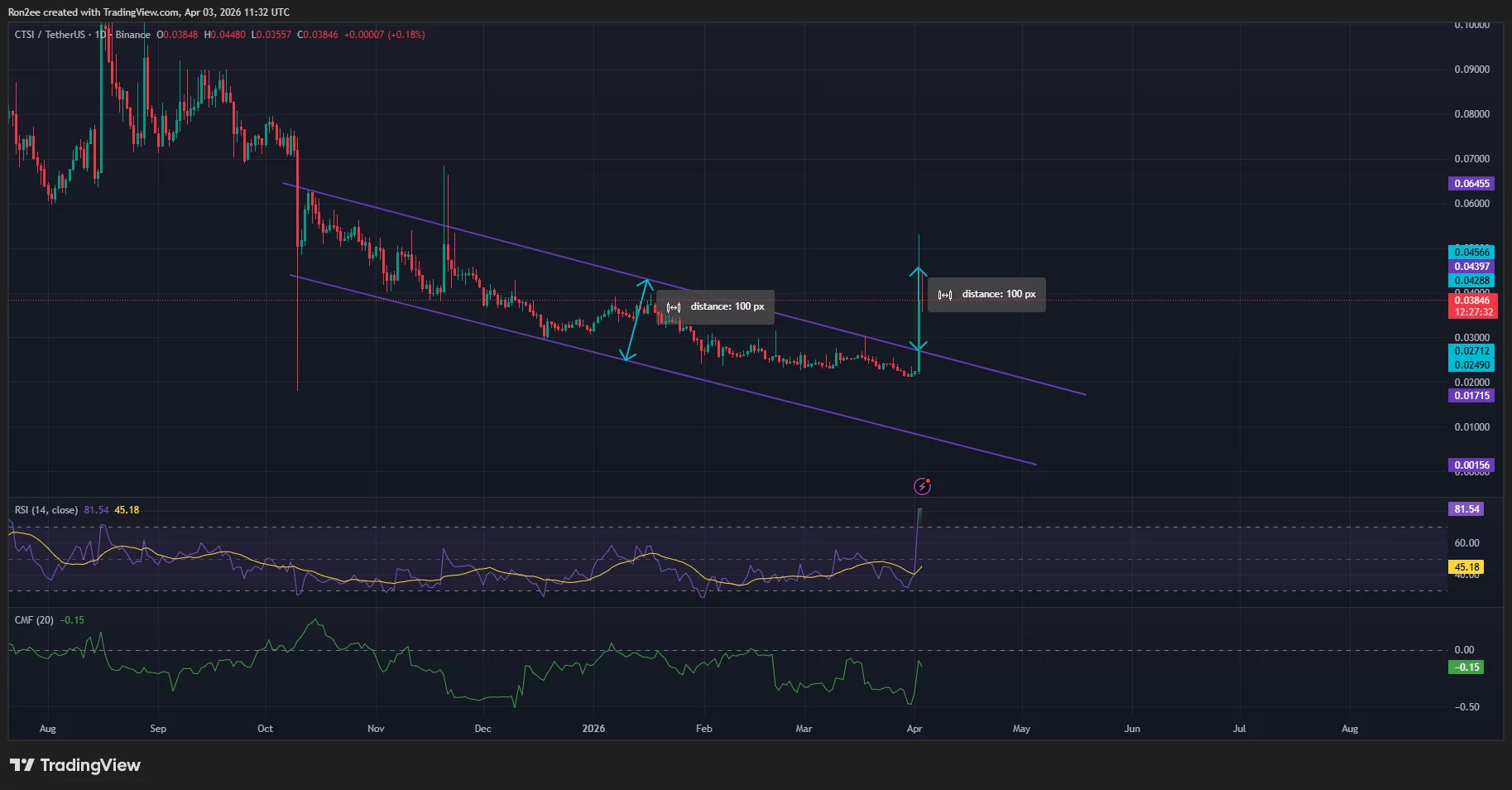
Task: Toggle the RSI (14, close) indicator
Action: [x=46, y=510]
